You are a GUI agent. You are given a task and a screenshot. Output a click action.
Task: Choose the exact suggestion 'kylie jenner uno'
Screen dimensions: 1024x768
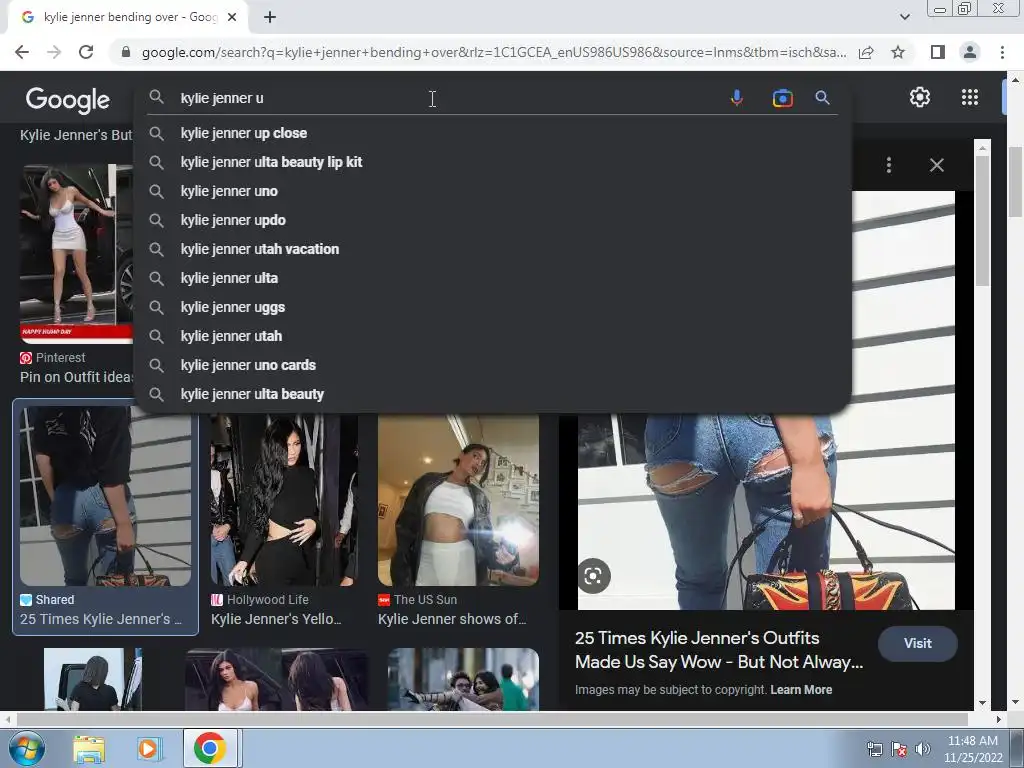(492, 191)
